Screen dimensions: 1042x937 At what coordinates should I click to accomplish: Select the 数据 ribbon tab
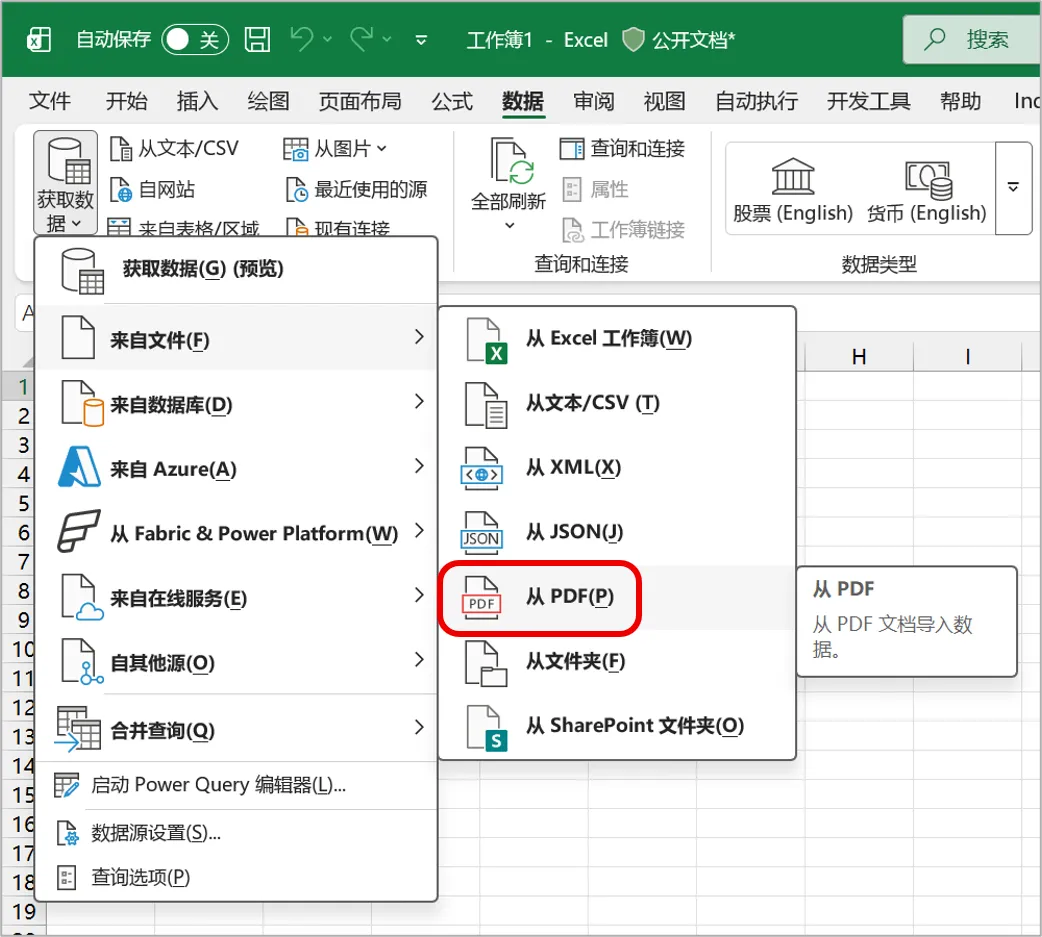(523, 101)
